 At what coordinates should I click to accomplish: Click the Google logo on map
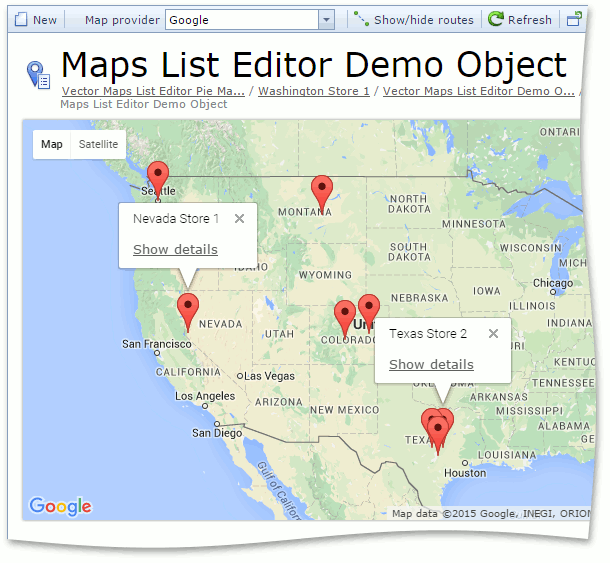pos(60,506)
